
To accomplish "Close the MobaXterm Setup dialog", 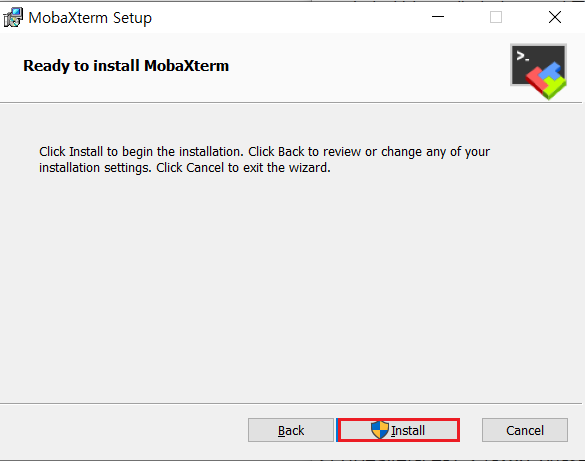I will click(x=555, y=17).
